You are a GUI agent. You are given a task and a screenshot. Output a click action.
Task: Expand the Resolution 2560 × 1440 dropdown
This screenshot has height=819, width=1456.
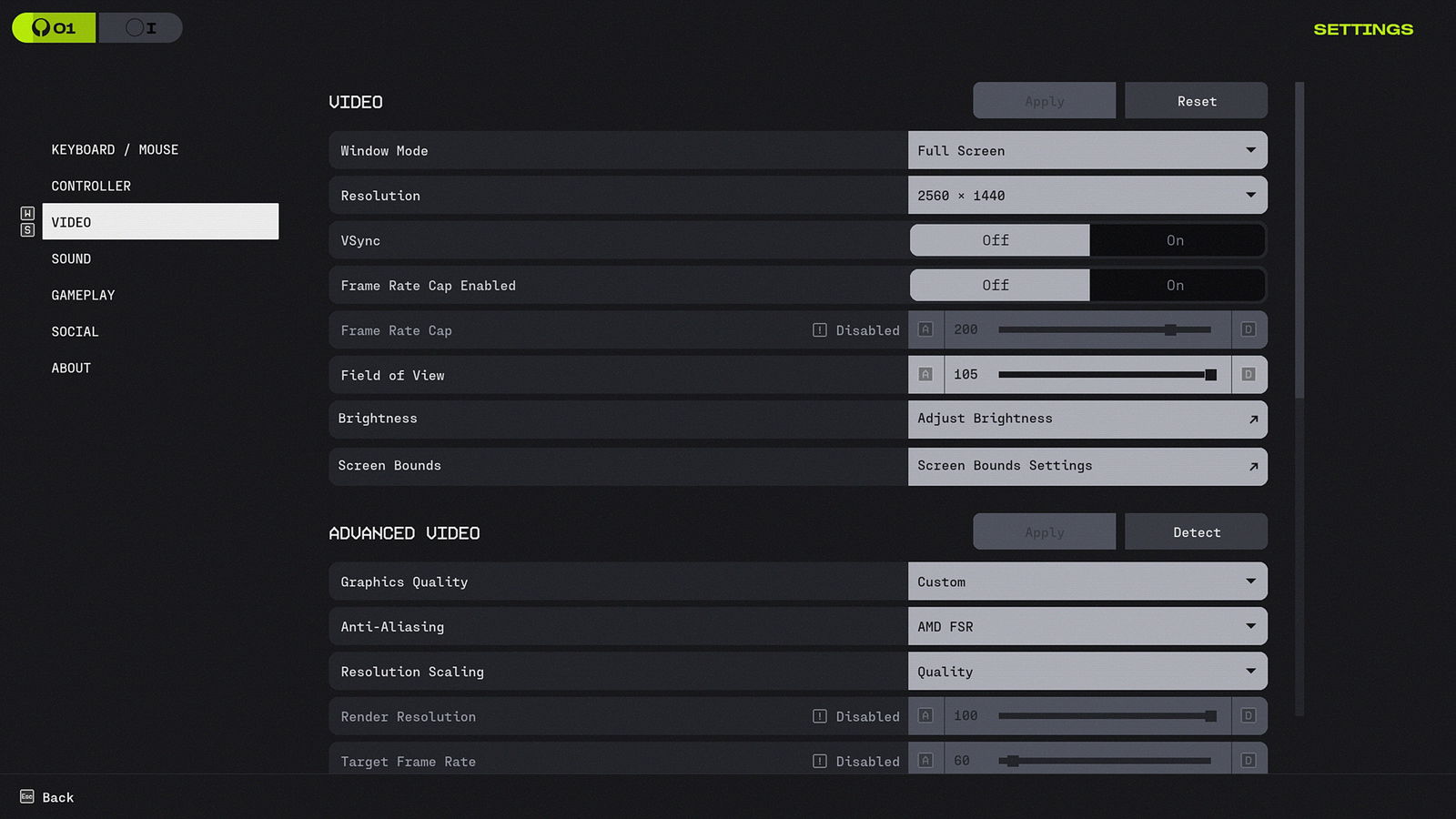(x=1087, y=196)
